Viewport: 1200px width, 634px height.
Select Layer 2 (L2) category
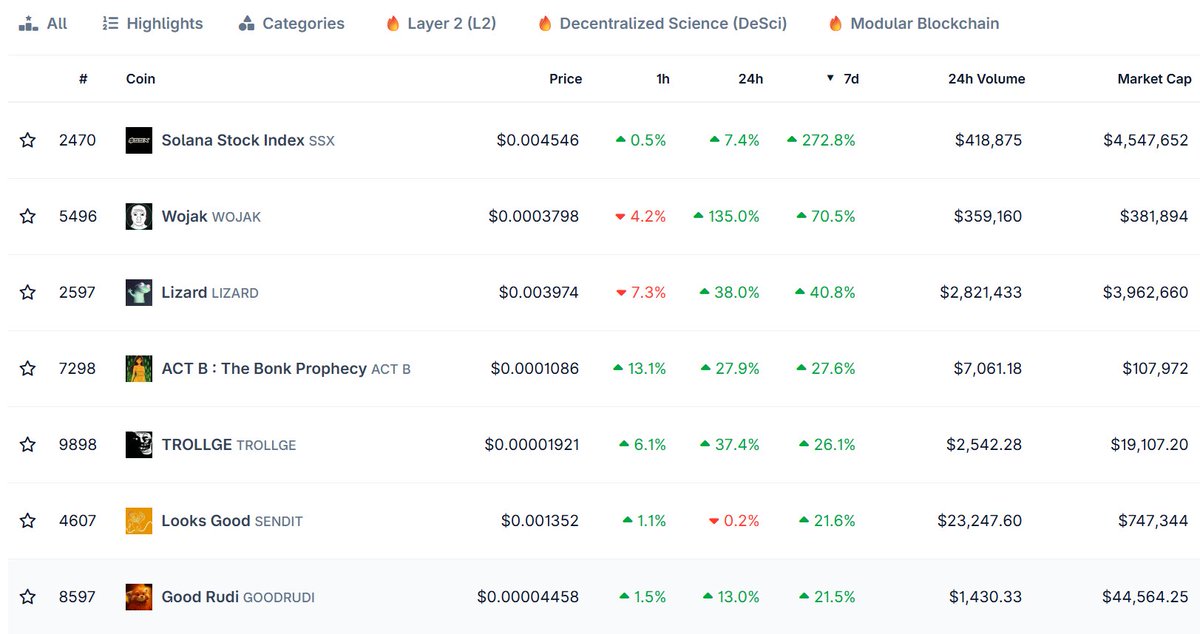click(441, 23)
